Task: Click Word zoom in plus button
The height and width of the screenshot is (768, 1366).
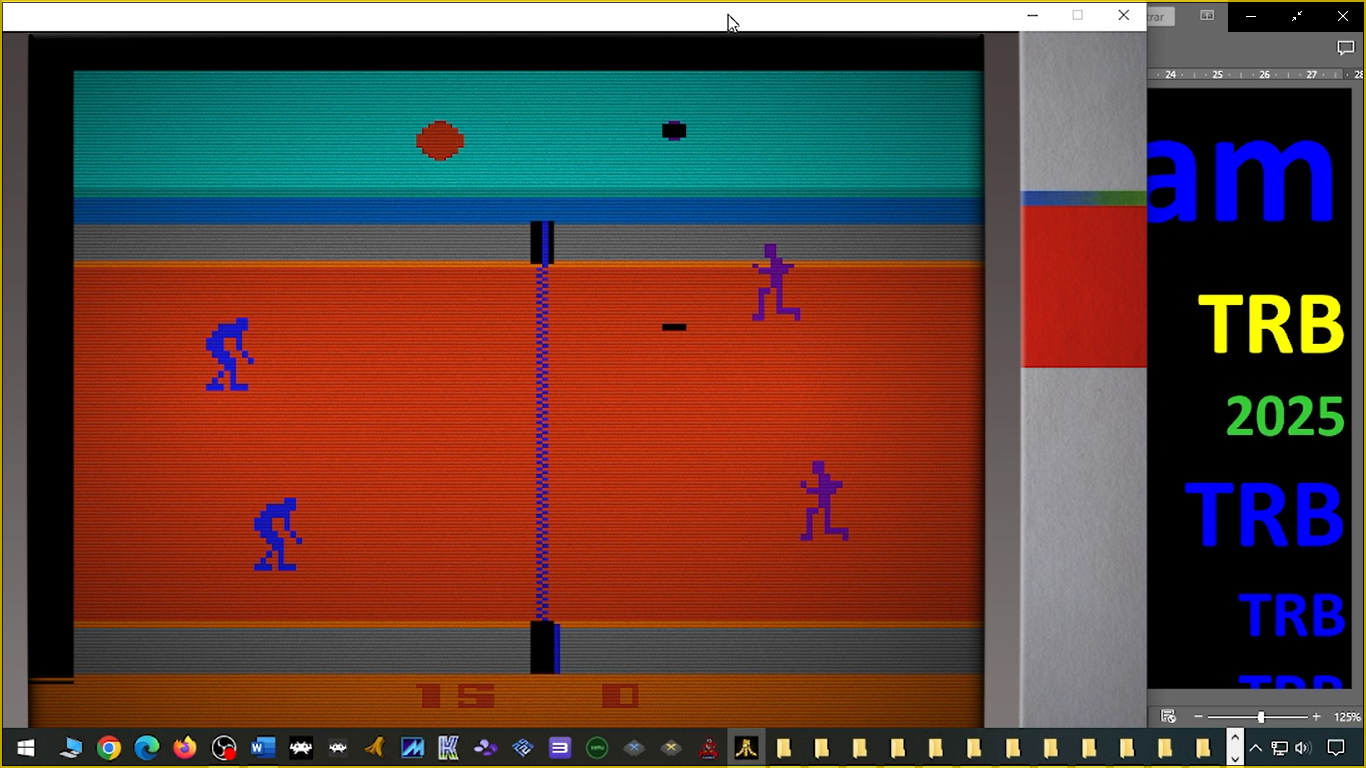Action: pos(1316,717)
